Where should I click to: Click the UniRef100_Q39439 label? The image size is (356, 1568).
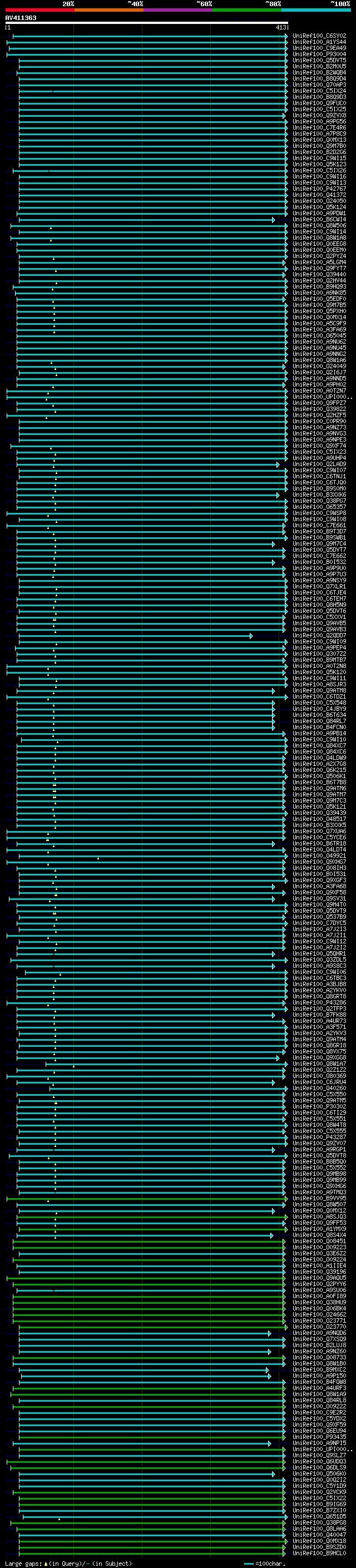[319, 813]
